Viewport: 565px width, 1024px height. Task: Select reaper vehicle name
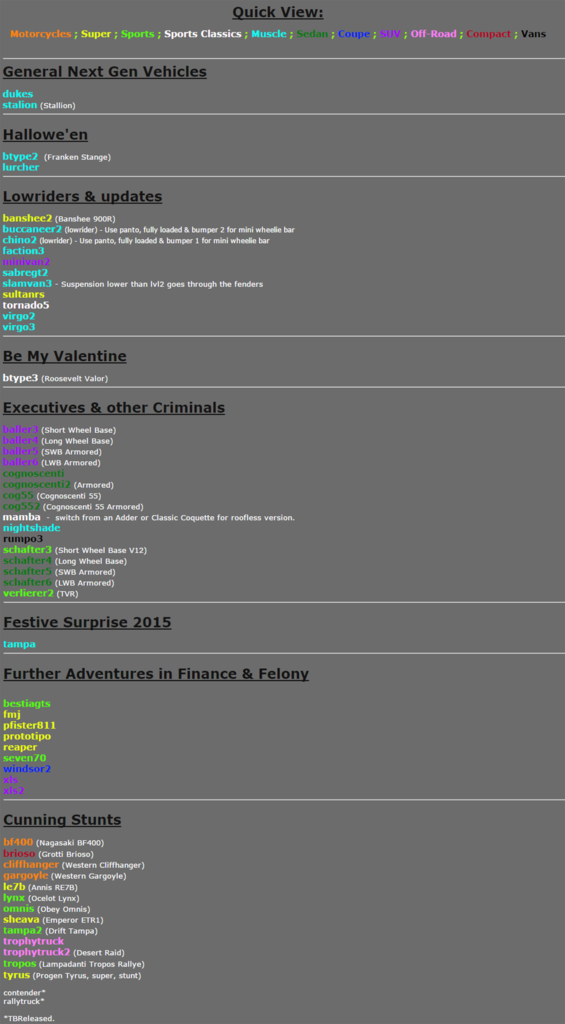20,747
